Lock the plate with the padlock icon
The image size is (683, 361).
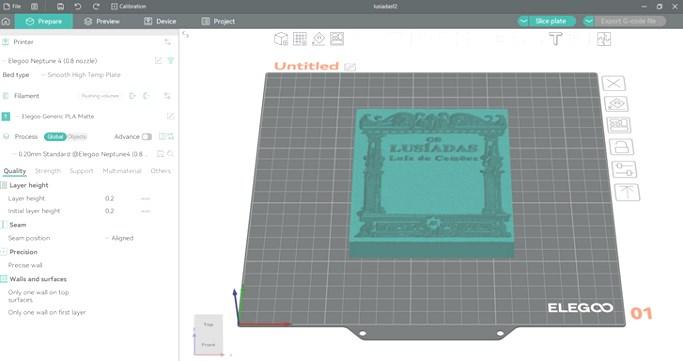621,147
